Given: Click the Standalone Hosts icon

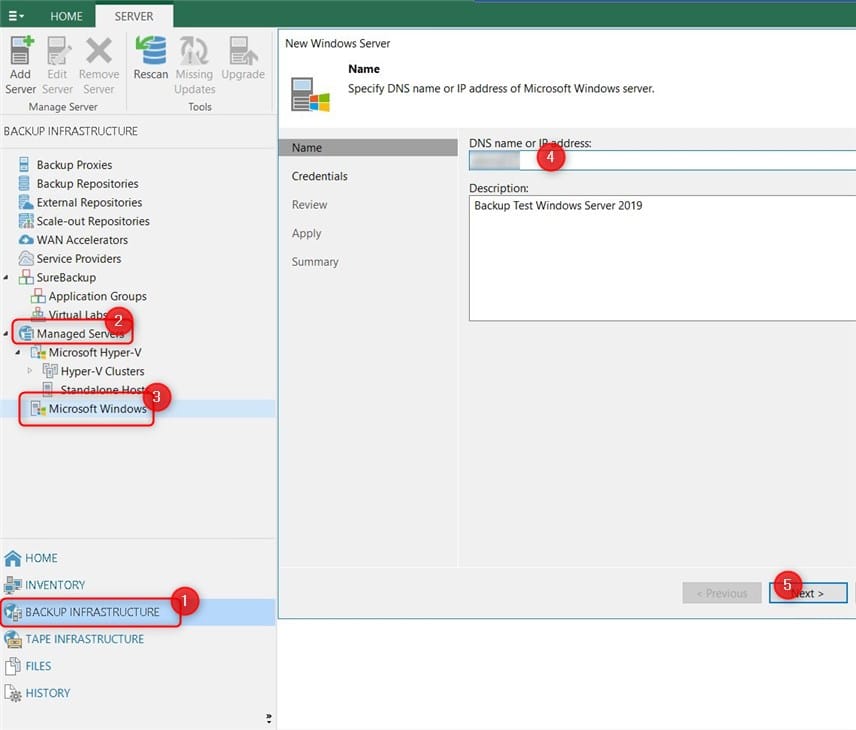Looking at the screenshot, I should pyautogui.click(x=48, y=389).
